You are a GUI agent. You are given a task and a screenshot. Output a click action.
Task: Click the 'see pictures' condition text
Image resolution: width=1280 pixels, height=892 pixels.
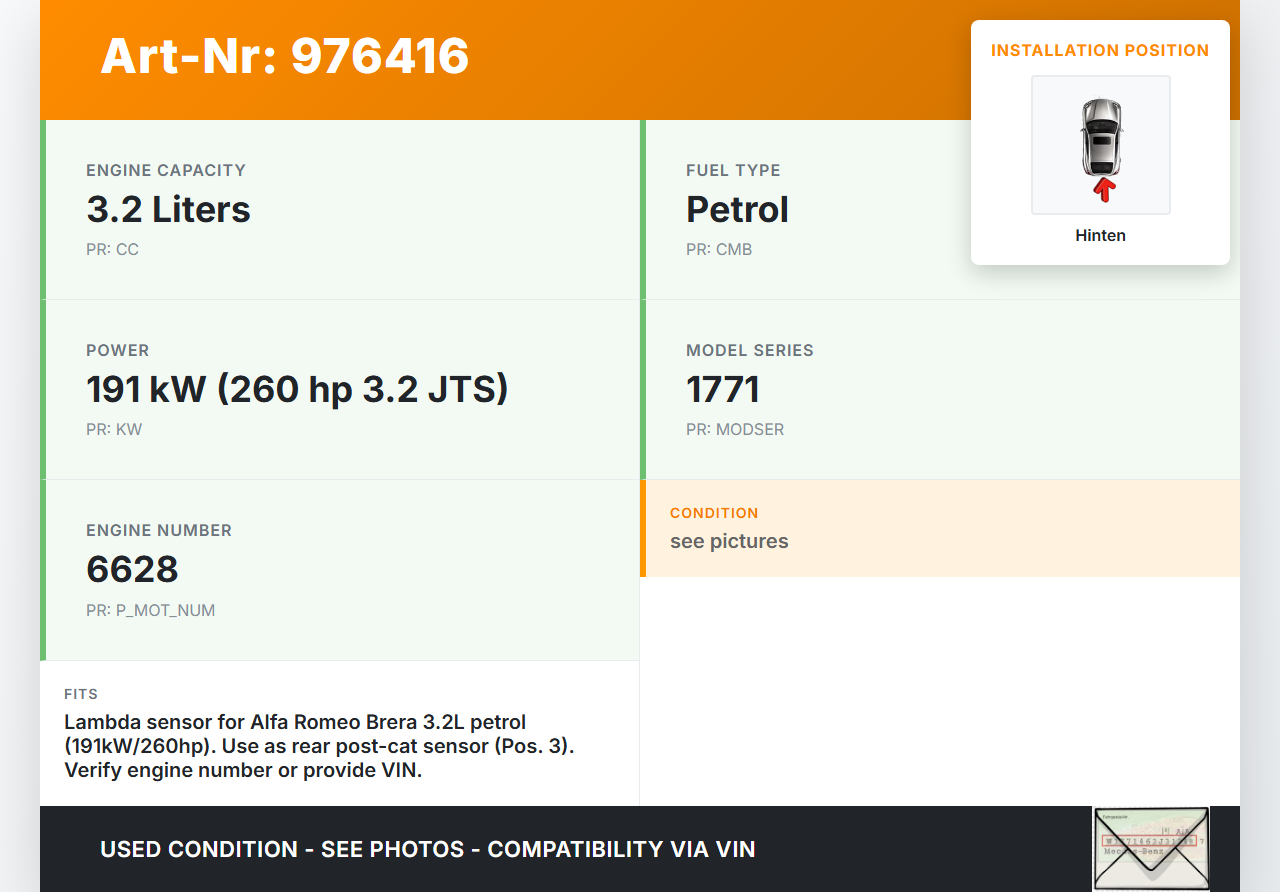coord(729,541)
